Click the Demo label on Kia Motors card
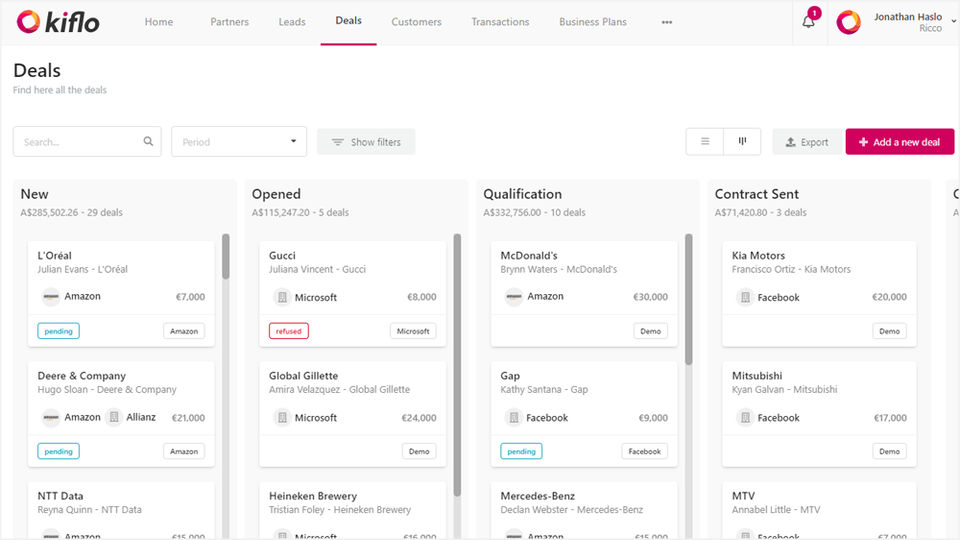Viewport: 960px width, 540px height. 889,331
